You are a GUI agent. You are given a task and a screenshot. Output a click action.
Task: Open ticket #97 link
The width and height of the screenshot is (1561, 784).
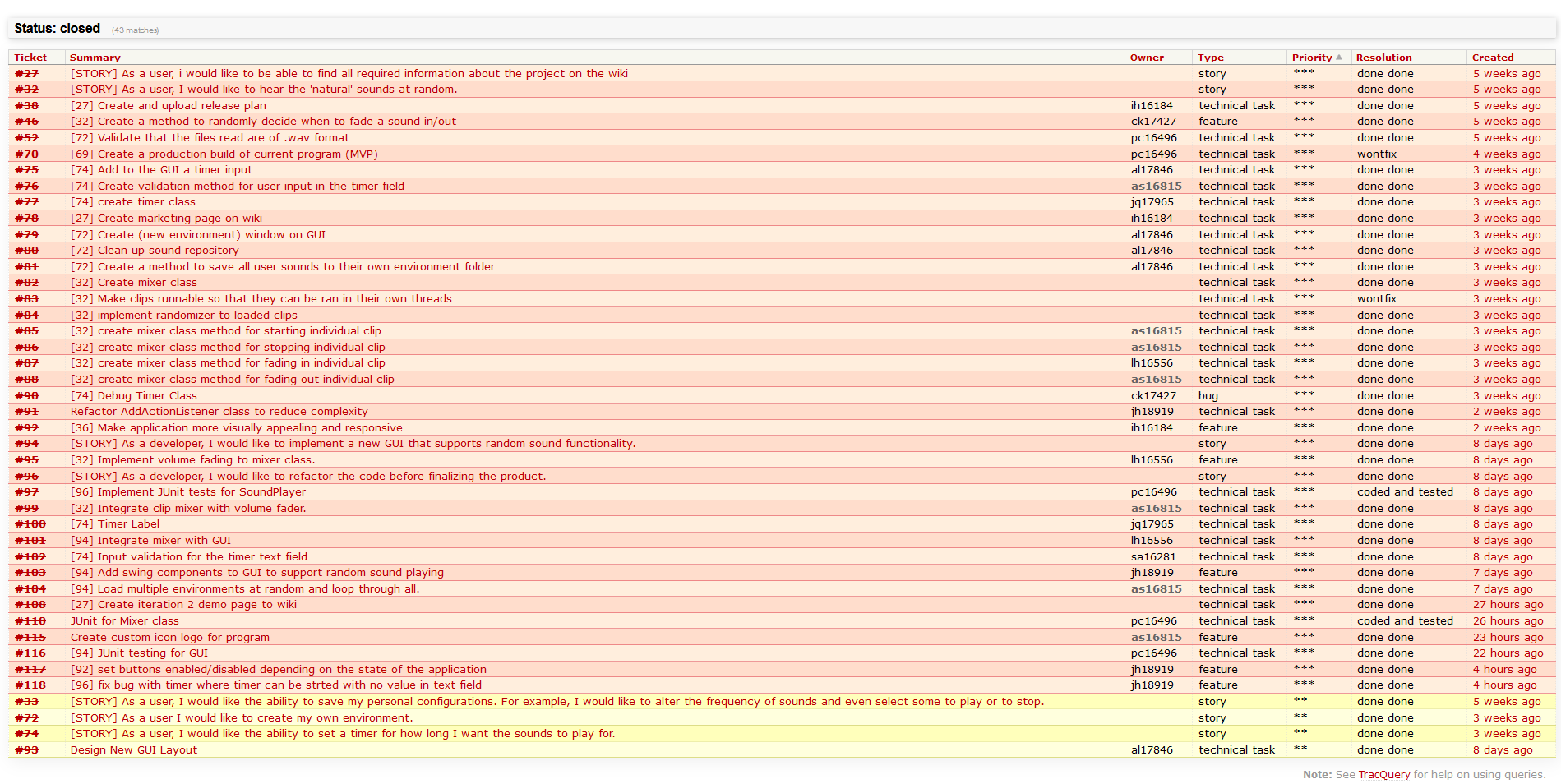(x=27, y=492)
